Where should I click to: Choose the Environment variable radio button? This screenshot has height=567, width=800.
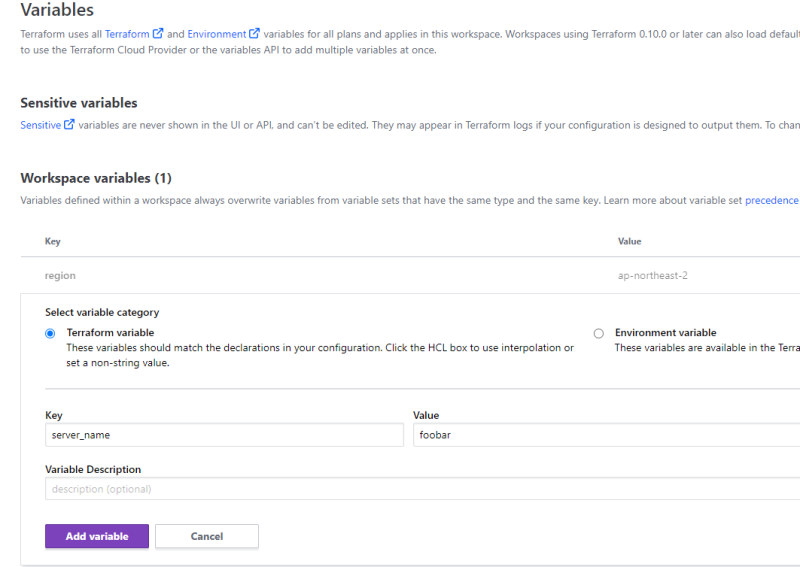599,334
